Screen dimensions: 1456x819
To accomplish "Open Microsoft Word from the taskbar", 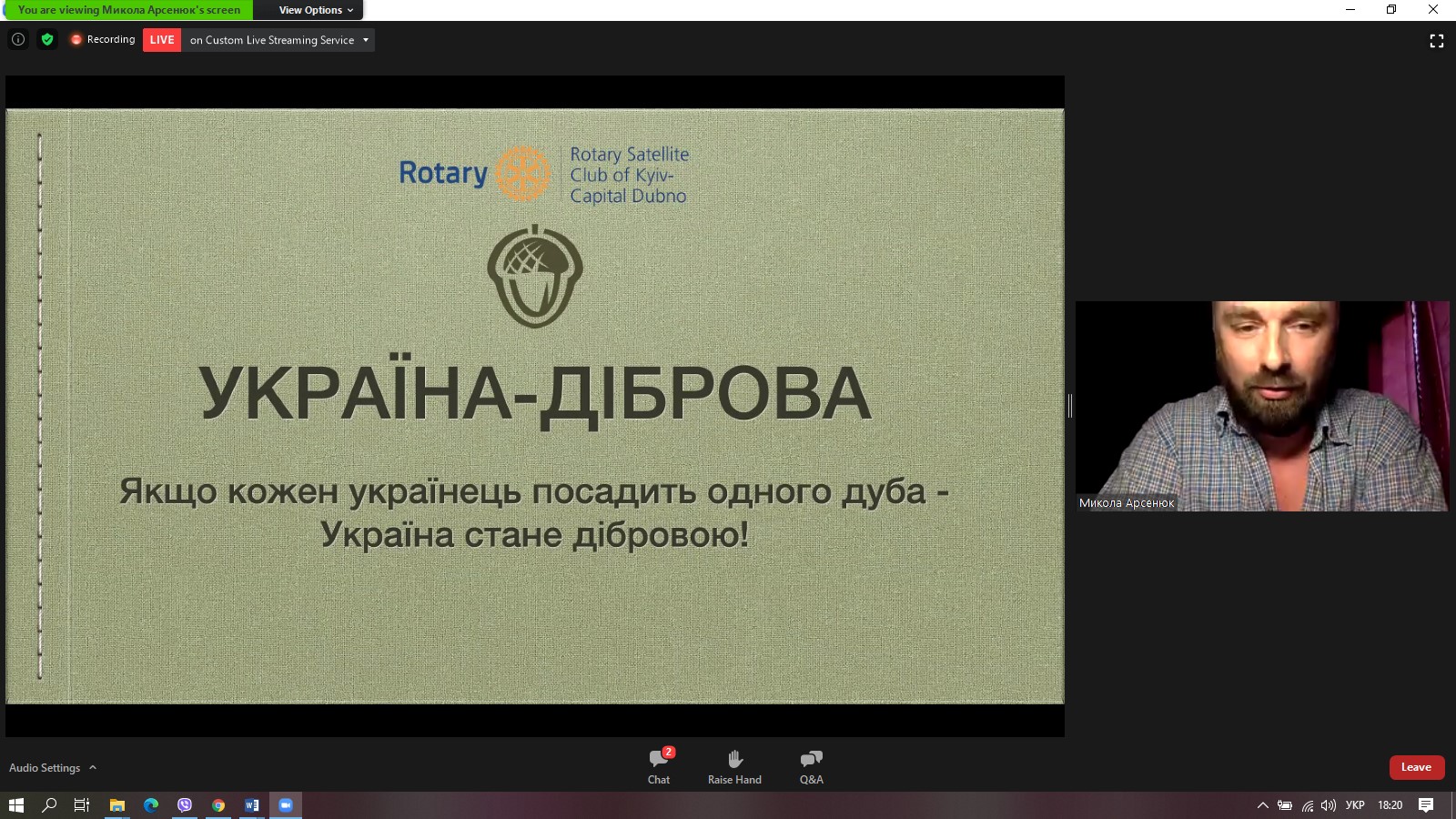I will coord(252,805).
